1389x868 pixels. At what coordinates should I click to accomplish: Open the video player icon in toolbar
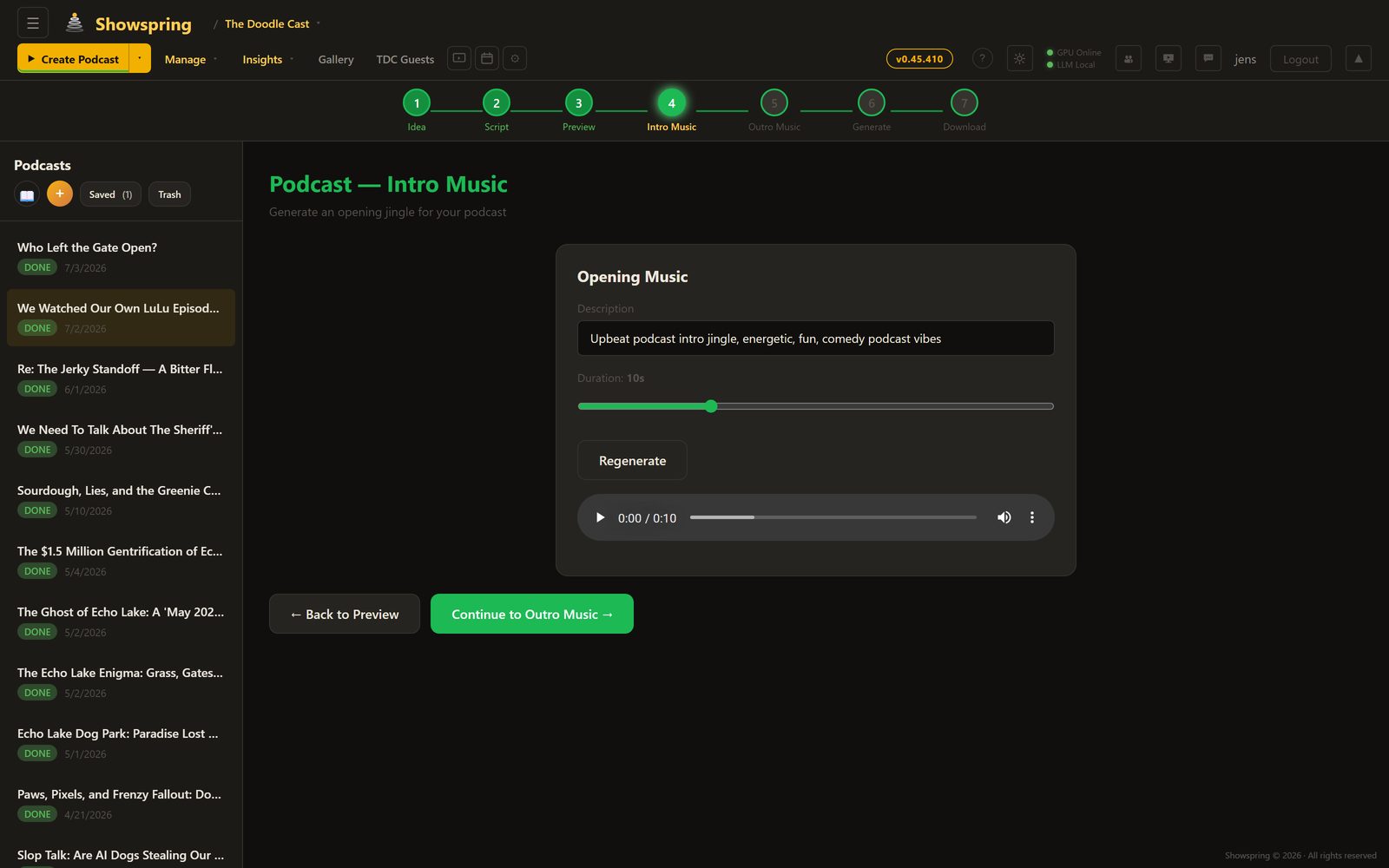459,58
